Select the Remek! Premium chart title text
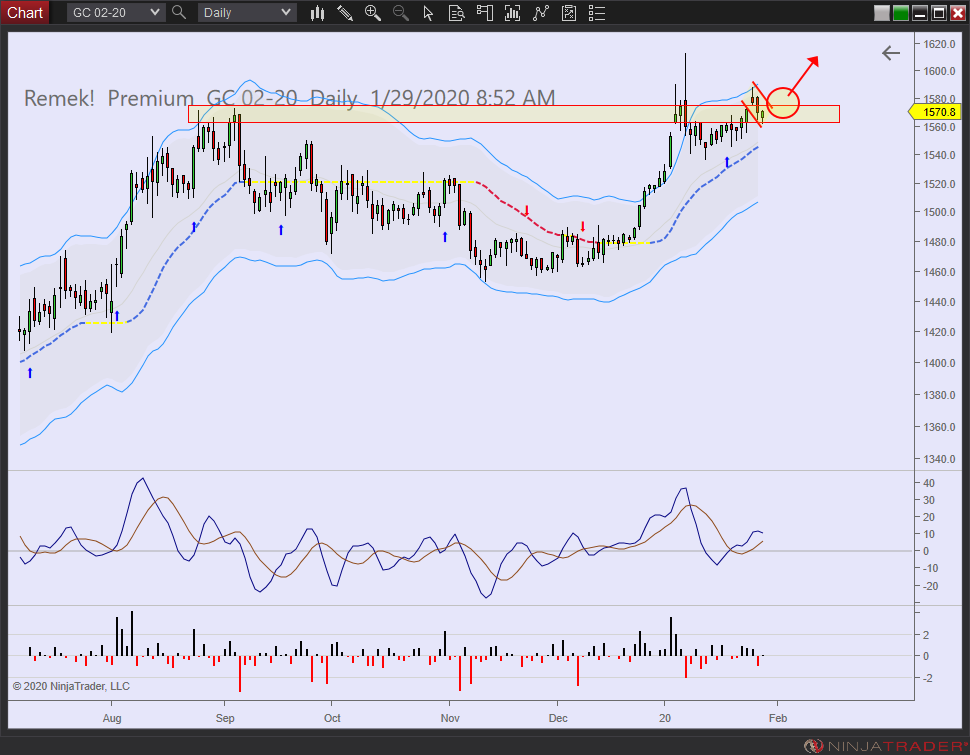 (x=290, y=98)
